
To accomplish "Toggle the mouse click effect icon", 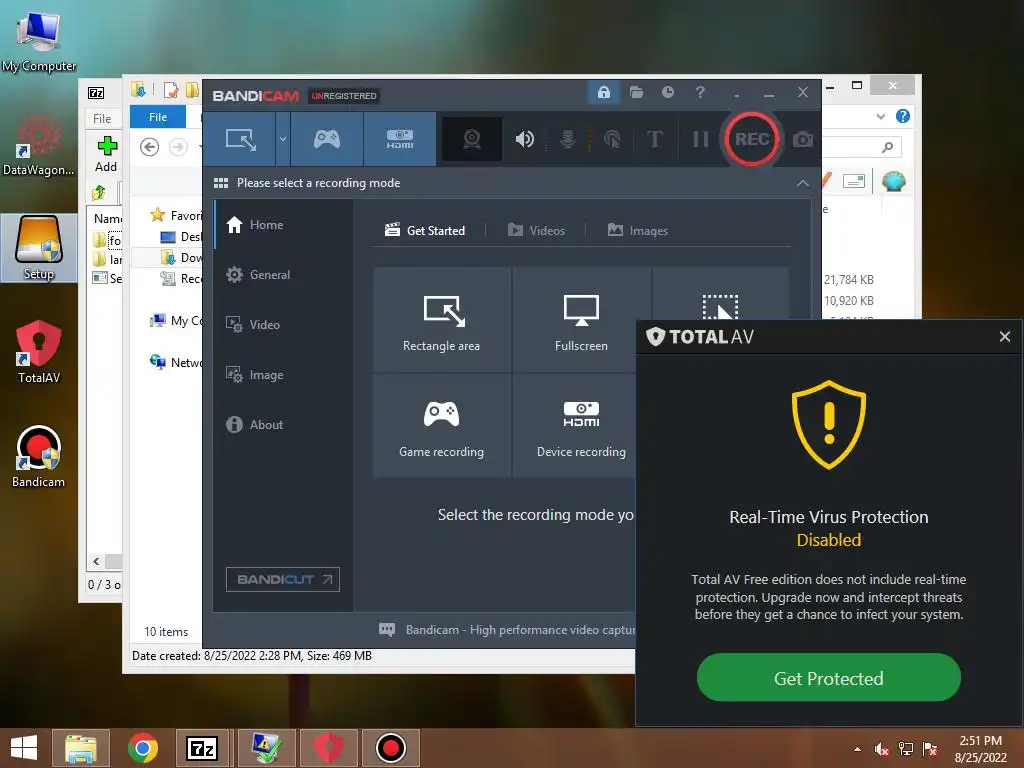I will coord(612,139).
